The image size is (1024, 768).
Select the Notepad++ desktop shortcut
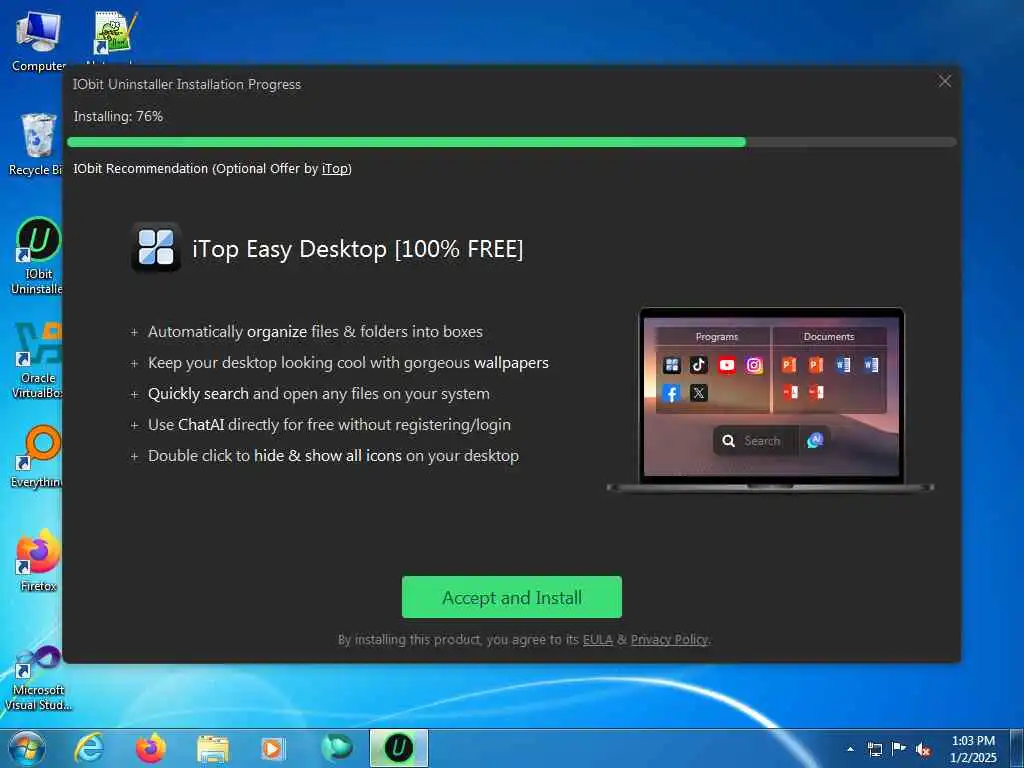click(x=112, y=36)
